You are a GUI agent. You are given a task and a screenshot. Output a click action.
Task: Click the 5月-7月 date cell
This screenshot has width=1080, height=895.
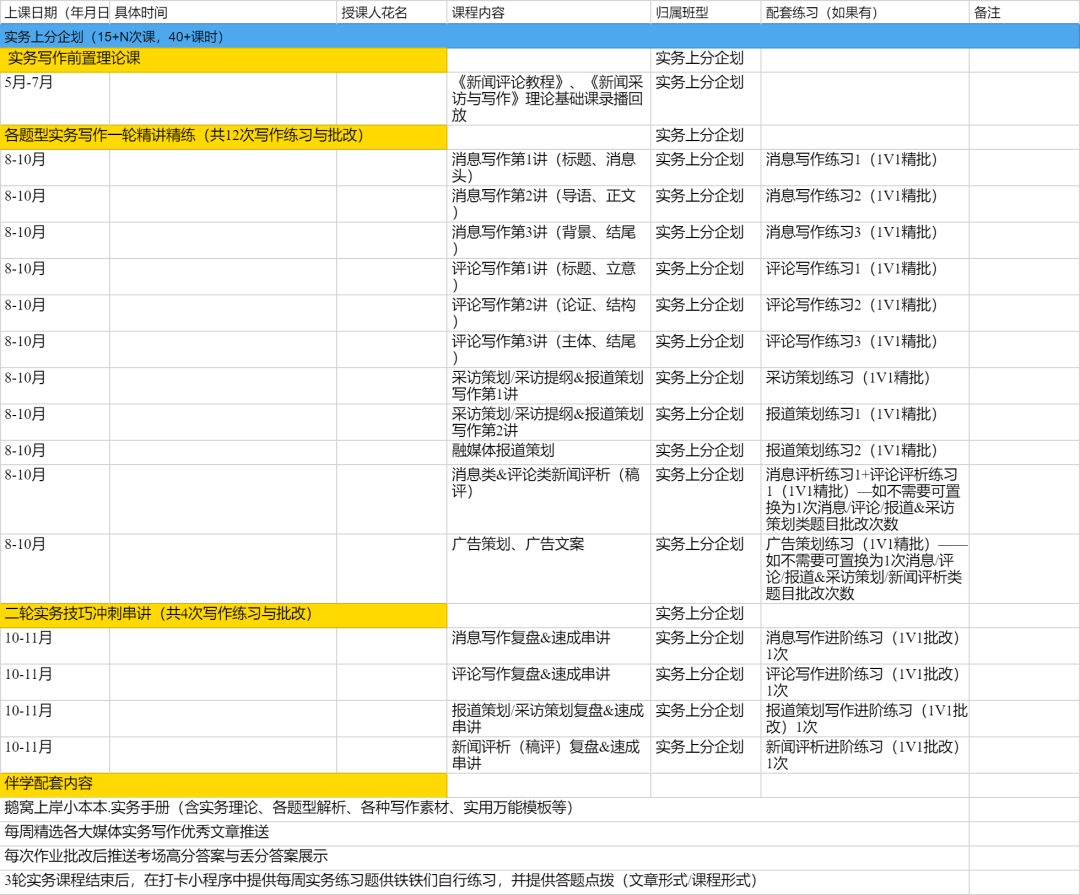55,99
